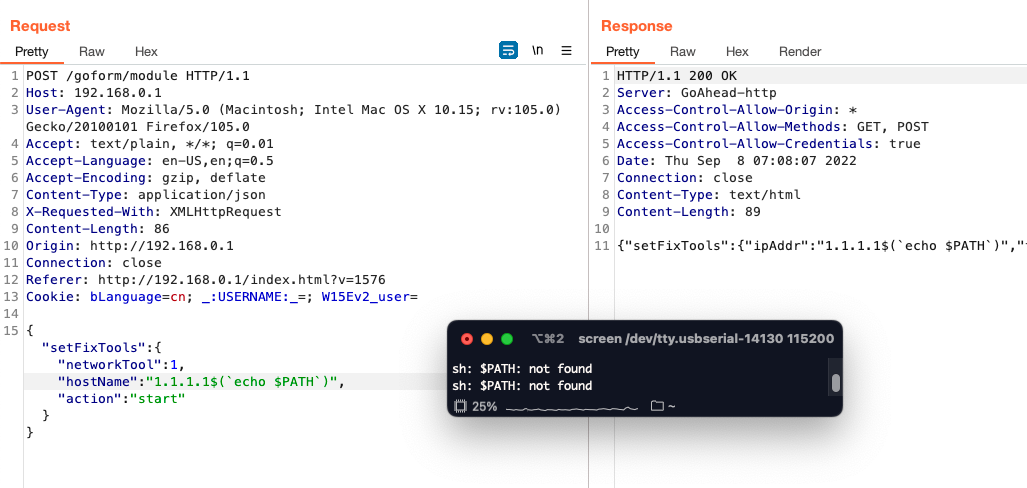Click the Response 'Content-Length: 89' header

click(688, 212)
